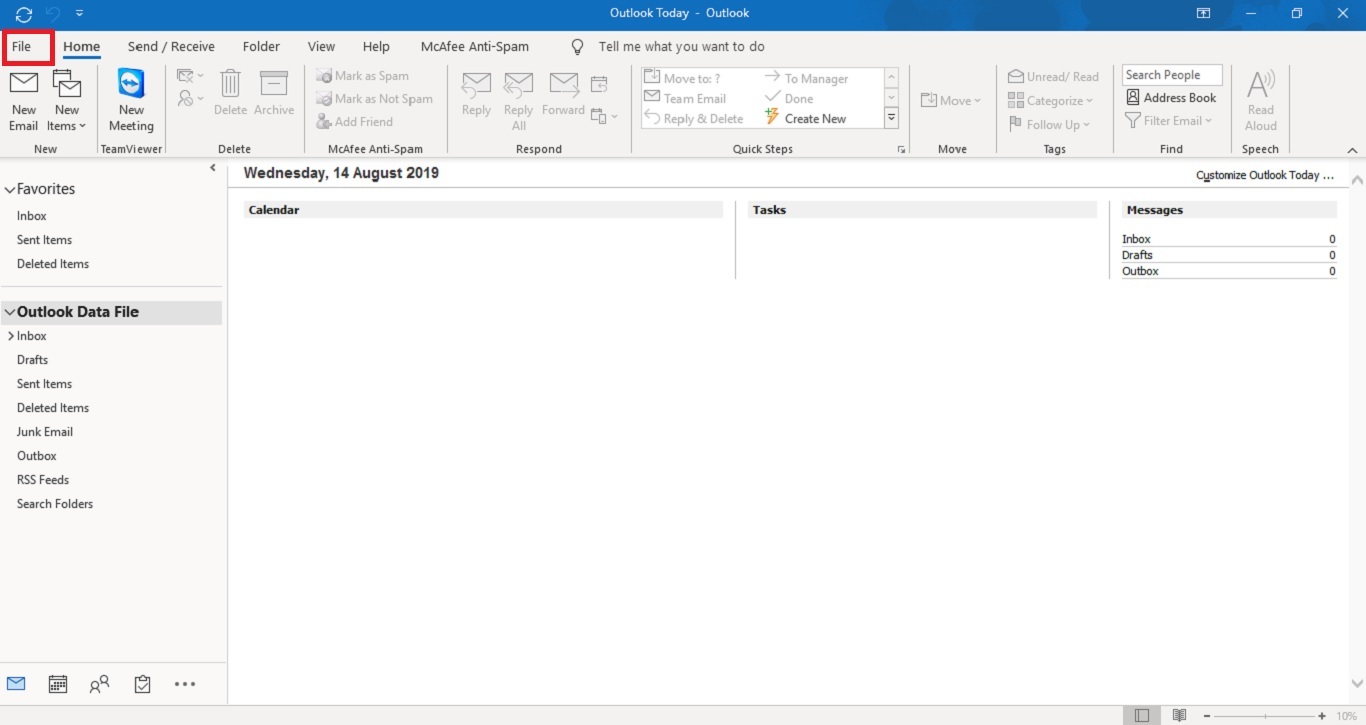This screenshot has height=725, width=1366.
Task: Click the Tell me lightbulb icon
Action: click(577, 47)
